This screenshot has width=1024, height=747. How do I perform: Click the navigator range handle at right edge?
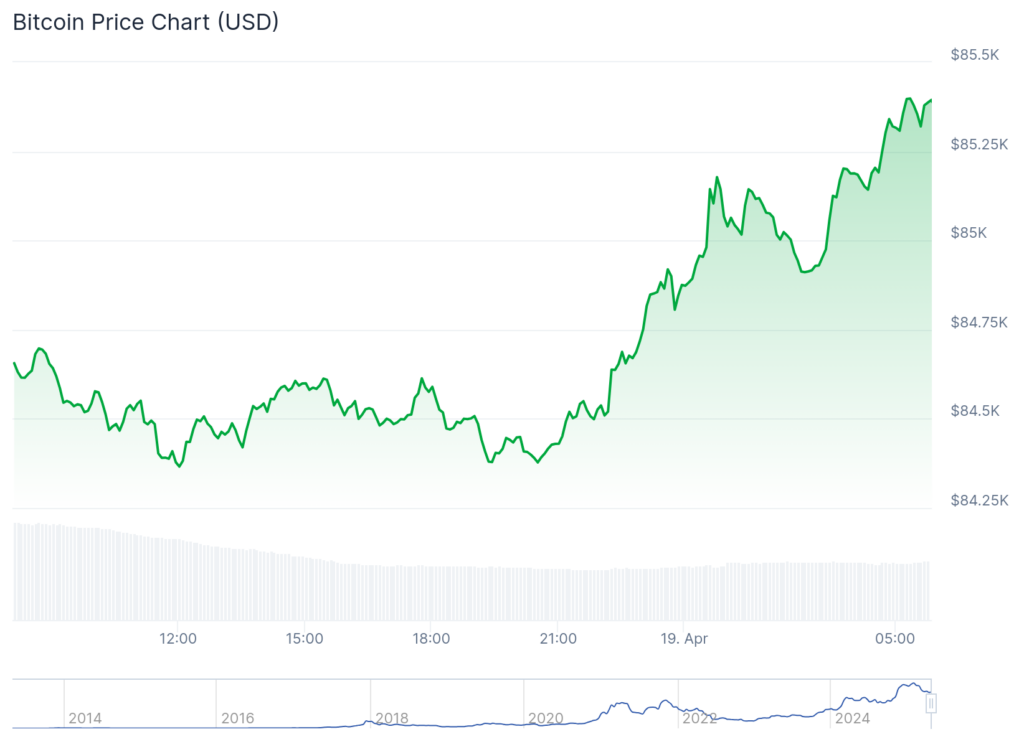coord(931,704)
